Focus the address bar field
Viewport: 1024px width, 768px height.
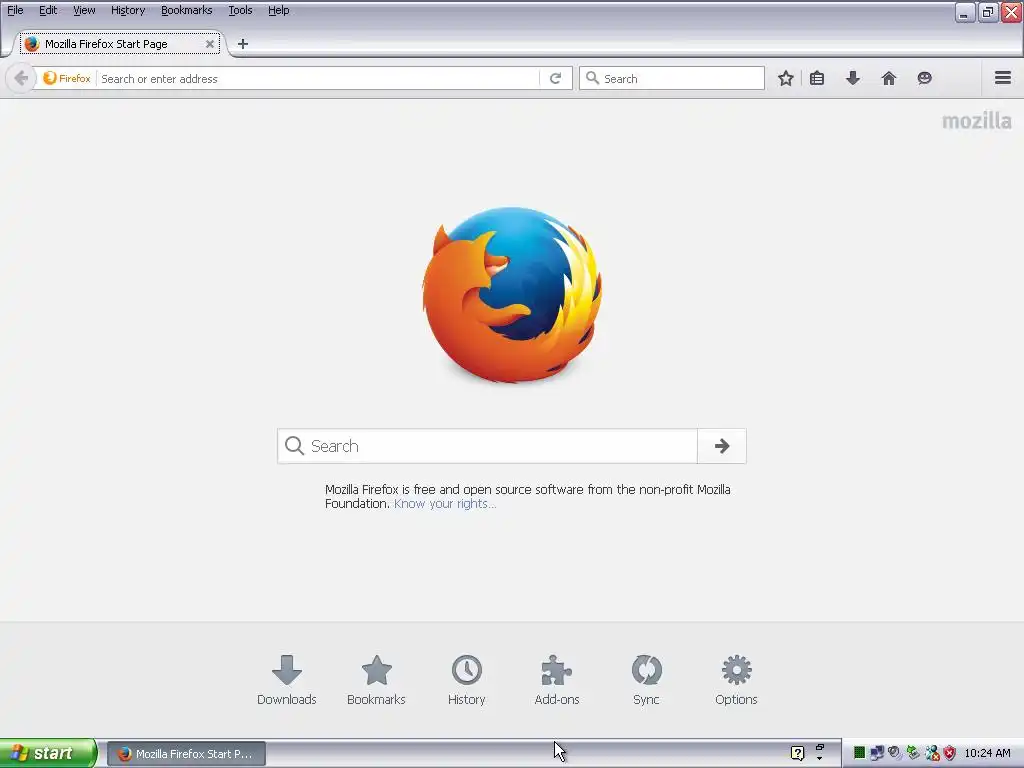point(319,78)
